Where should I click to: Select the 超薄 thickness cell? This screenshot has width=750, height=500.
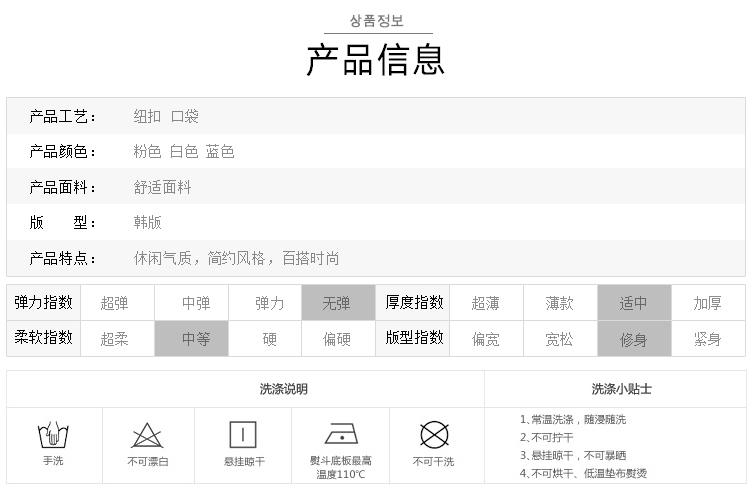click(486, 303)
